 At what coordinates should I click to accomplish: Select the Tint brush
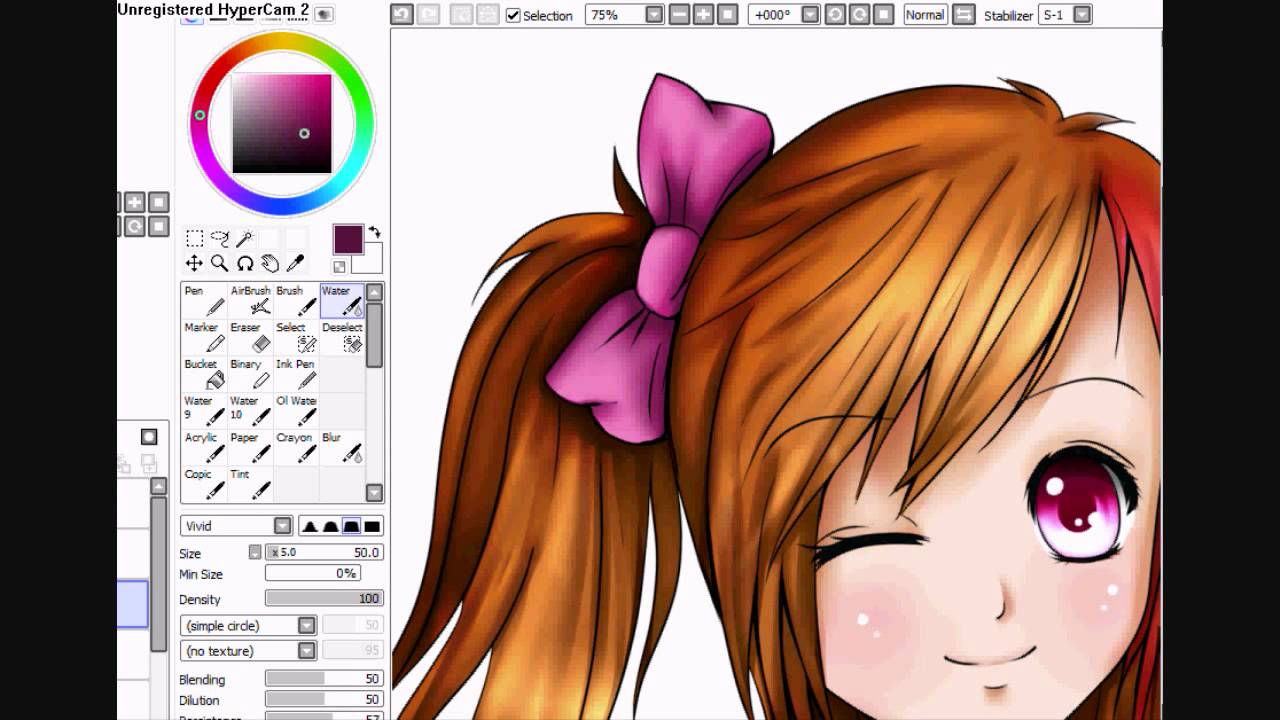tap(251, 484)
